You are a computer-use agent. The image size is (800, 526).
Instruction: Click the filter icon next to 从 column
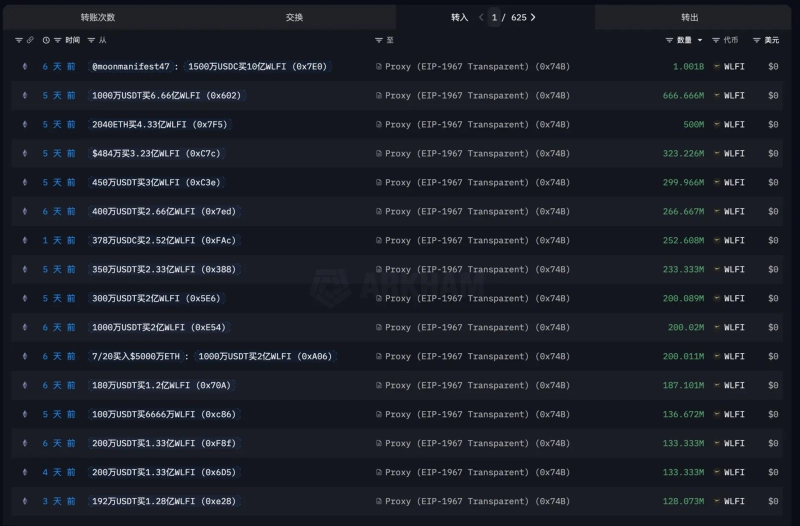click(92, 40)
